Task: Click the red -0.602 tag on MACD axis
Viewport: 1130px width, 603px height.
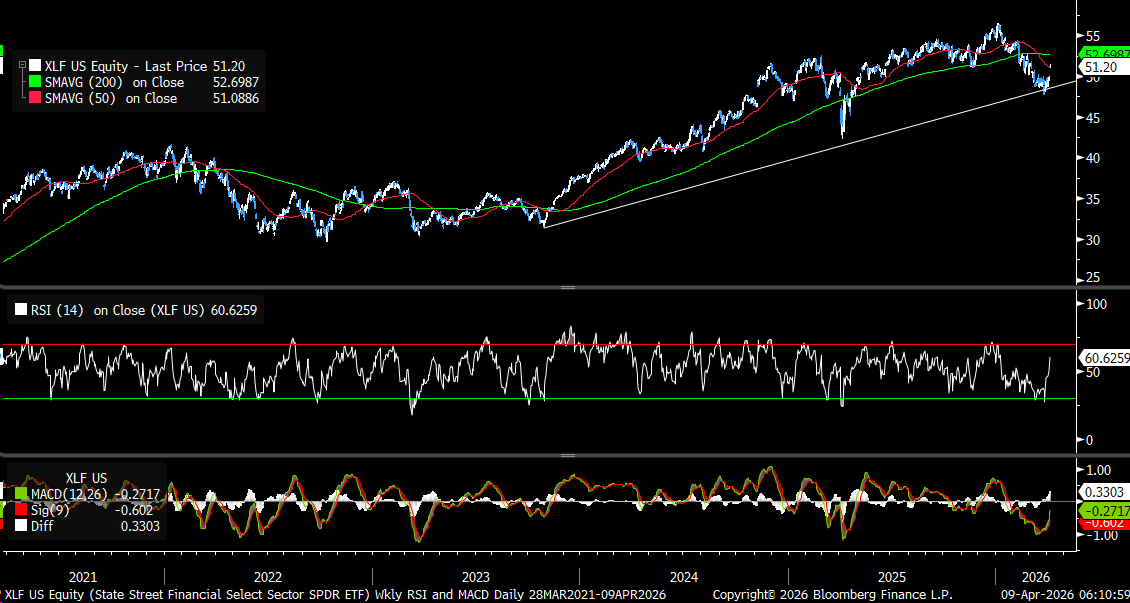Action: click(1103, 524)
